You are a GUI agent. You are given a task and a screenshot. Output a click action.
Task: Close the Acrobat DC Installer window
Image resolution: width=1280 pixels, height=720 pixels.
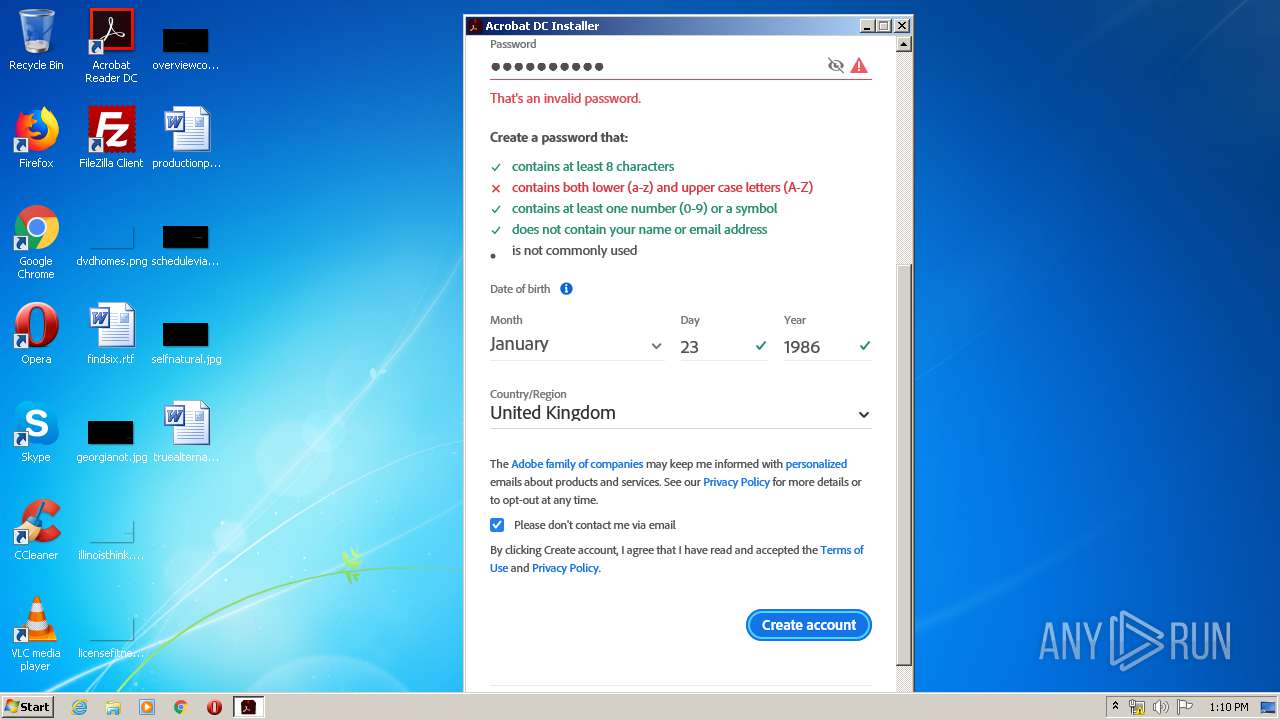[x=901, y=26]
